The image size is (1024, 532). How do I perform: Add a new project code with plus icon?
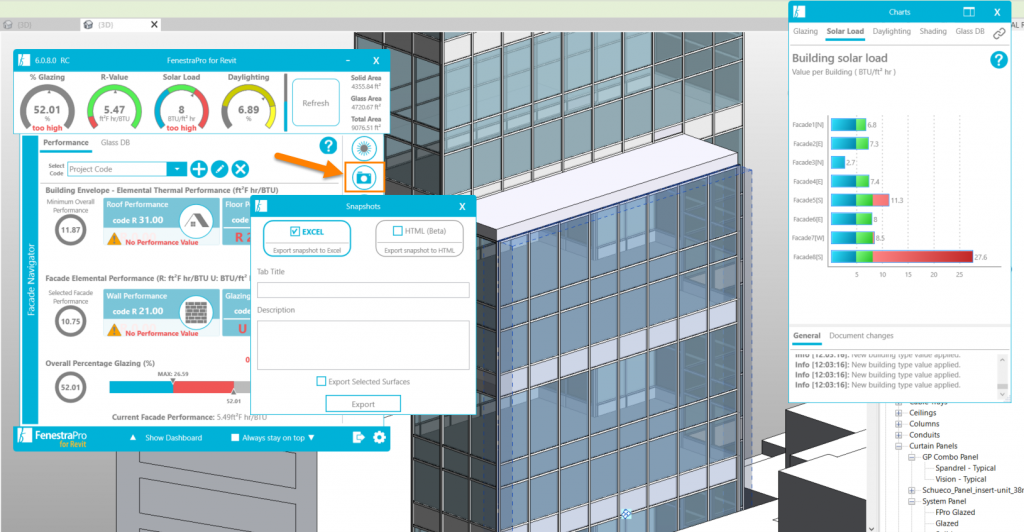199,169
